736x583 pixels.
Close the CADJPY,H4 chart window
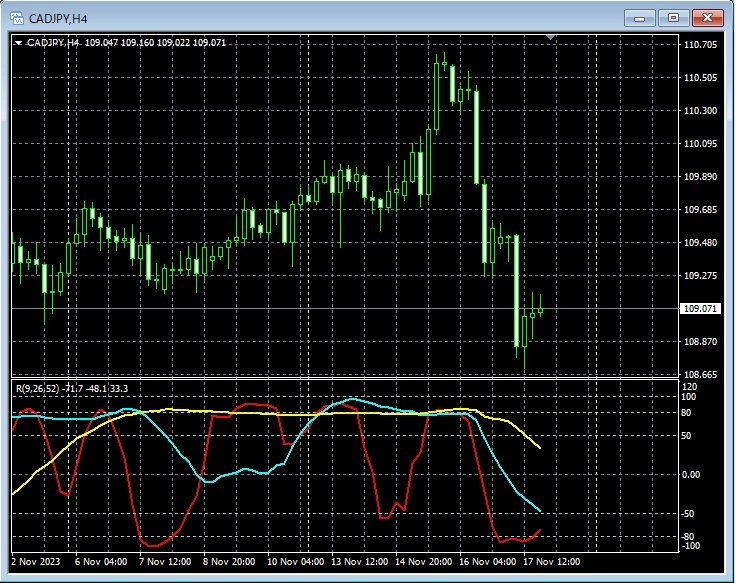coord(708,18)
